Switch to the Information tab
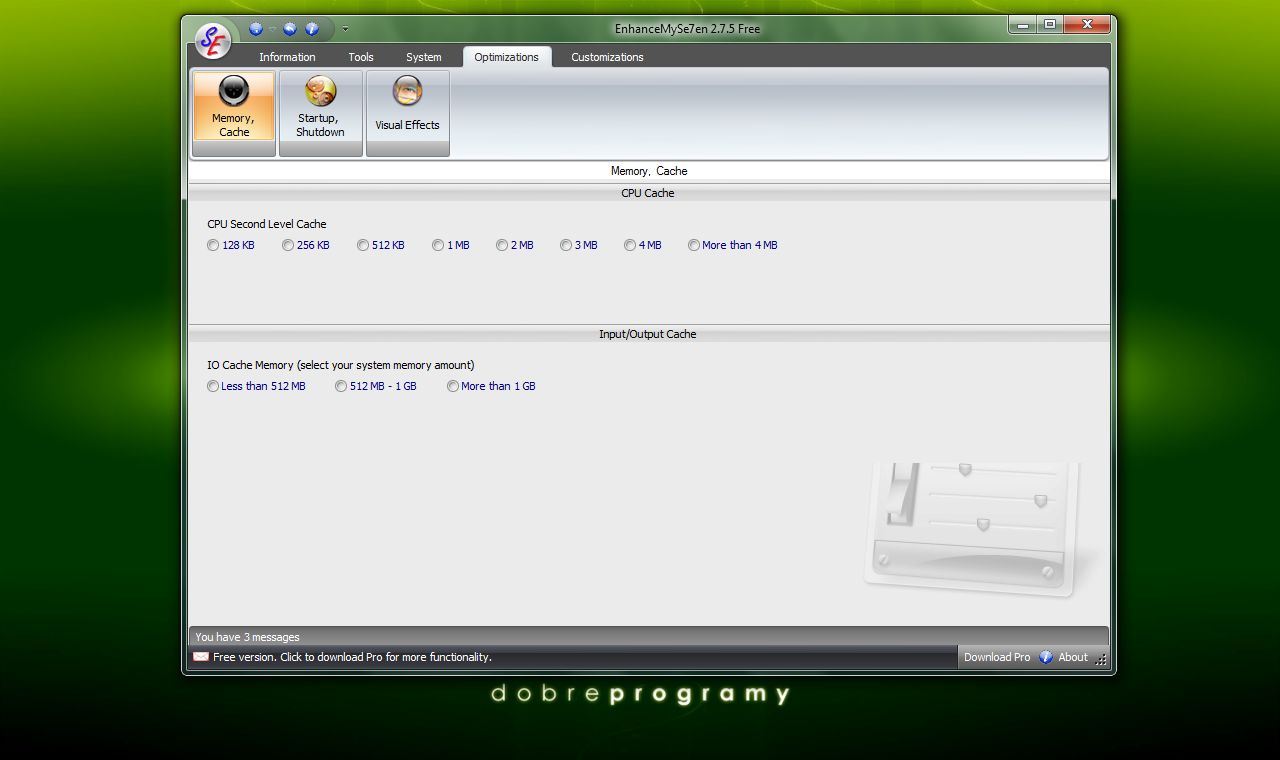 [287, 57]
